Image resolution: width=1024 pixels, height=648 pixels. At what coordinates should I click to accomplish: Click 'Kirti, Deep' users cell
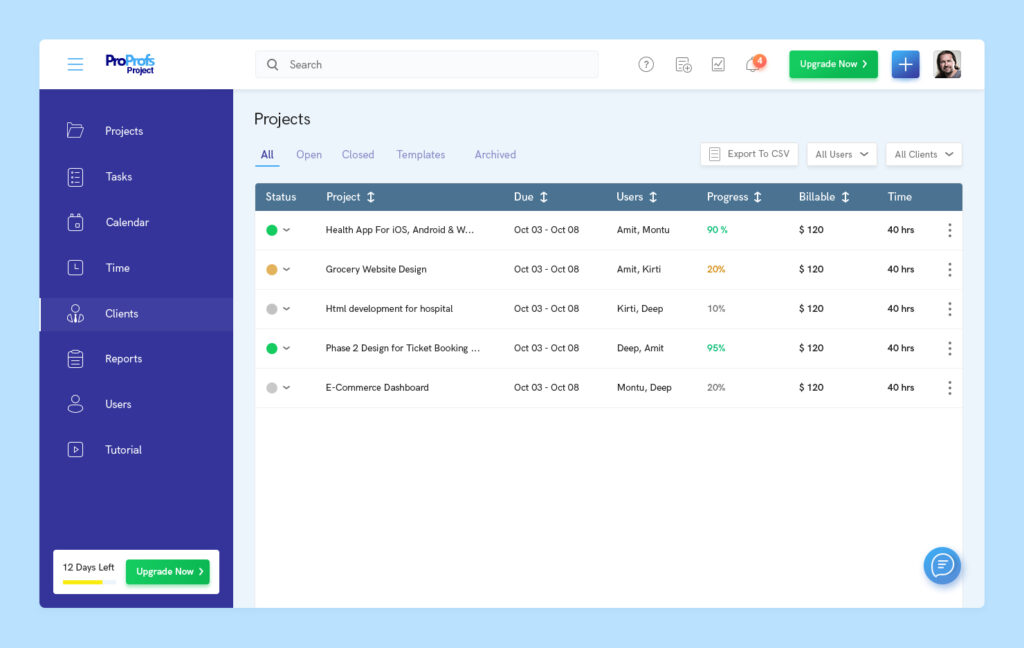click(x=640, y=308)
